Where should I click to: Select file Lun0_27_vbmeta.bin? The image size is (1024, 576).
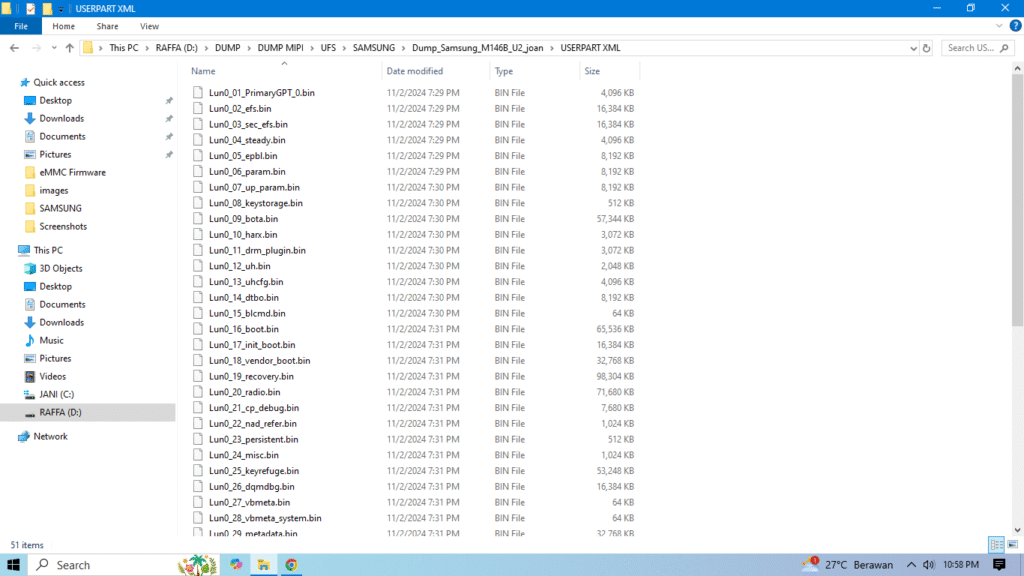click(249, 502)
